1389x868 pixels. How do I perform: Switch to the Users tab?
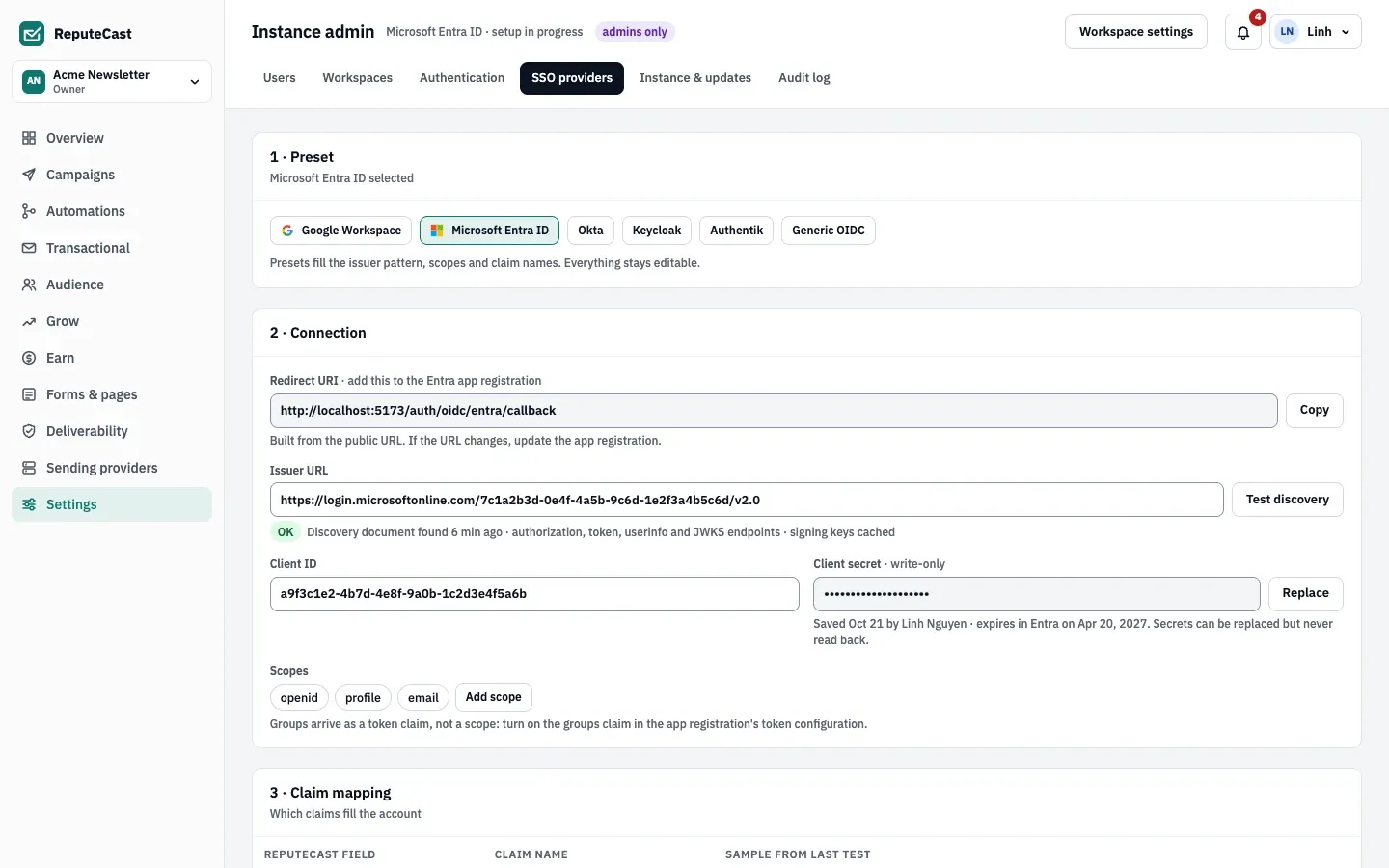[x=280, y=78]
